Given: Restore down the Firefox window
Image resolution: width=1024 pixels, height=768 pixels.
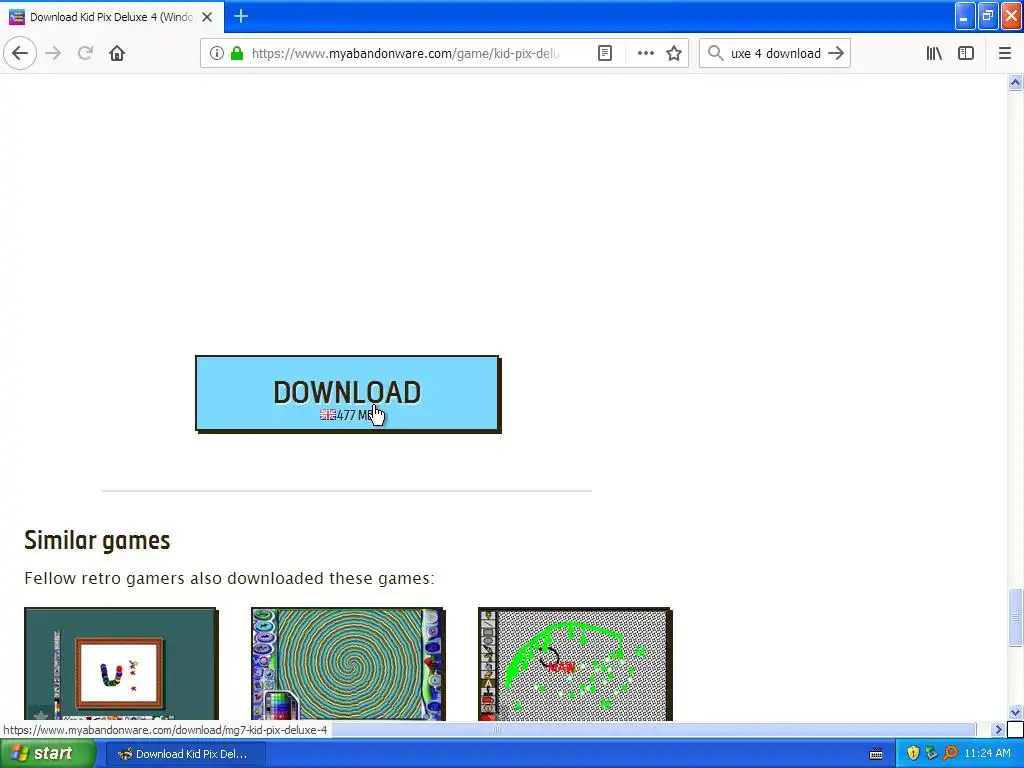Looking at the screenshot, I should [x=988, y=16].
